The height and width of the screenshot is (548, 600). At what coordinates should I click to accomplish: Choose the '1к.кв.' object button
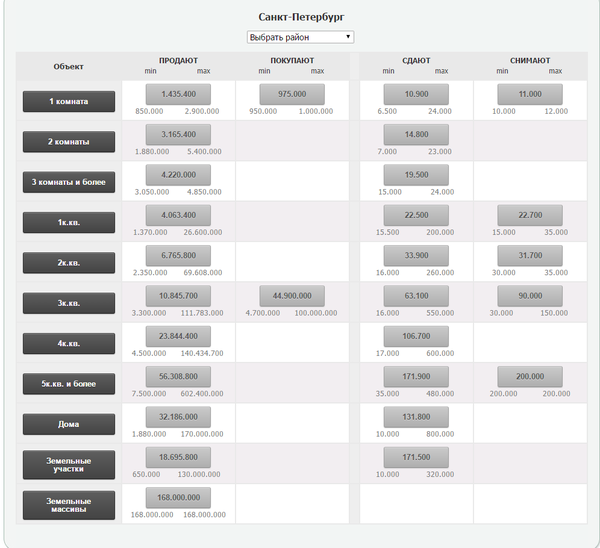[x=69, y=222]
